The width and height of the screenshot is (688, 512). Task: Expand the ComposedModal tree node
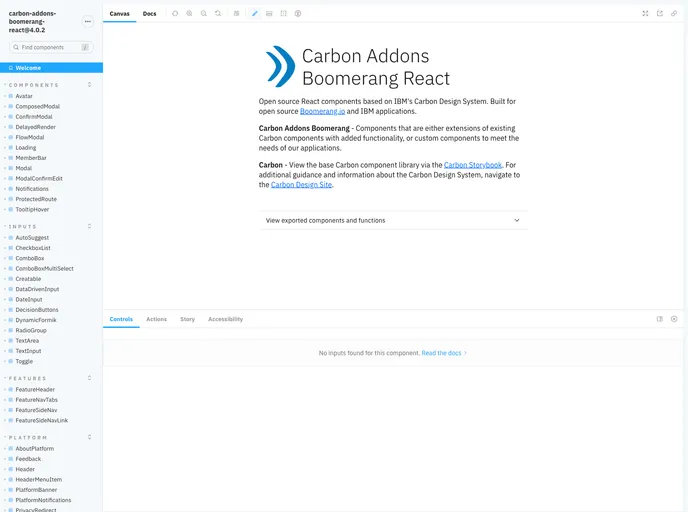[x=5, y=107]
